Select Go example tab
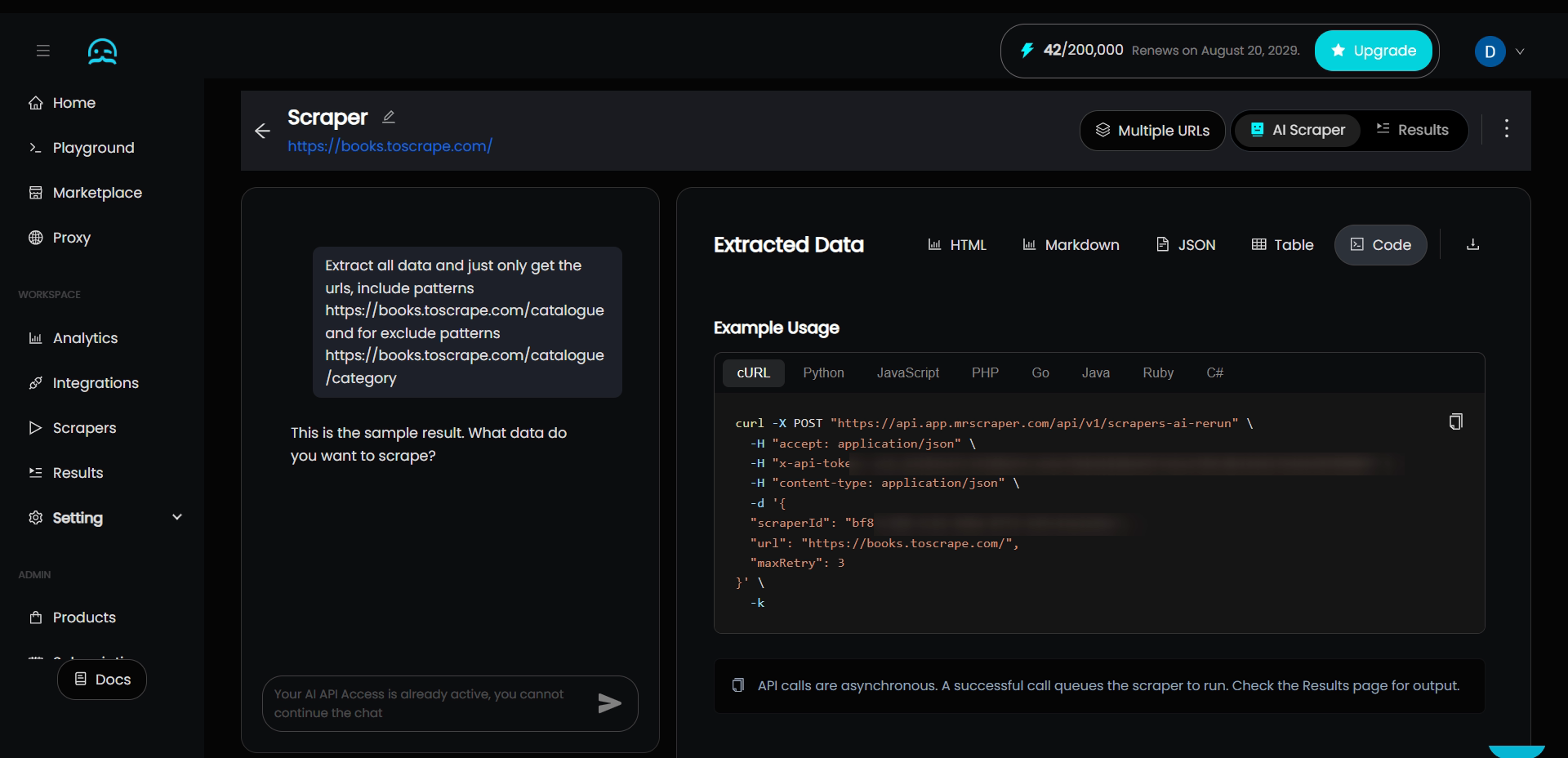This screenshot has height=758, width=1568. [1040, 372]
